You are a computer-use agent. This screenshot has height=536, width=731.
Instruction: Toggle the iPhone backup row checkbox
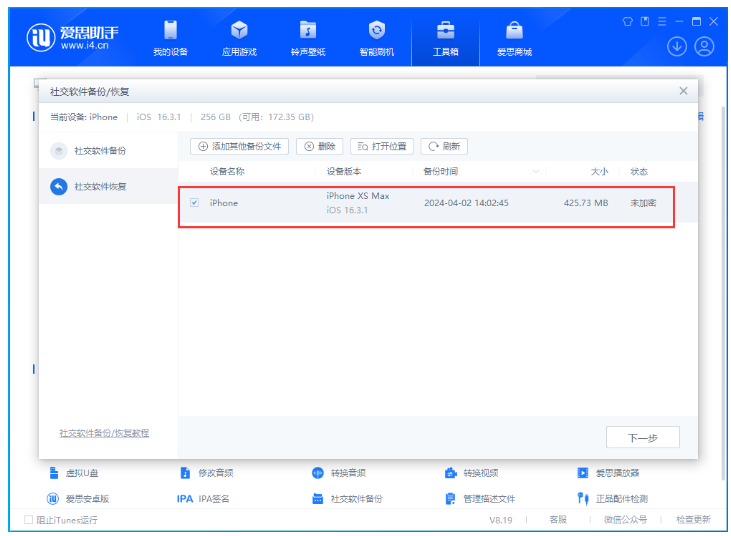[194, 203]
